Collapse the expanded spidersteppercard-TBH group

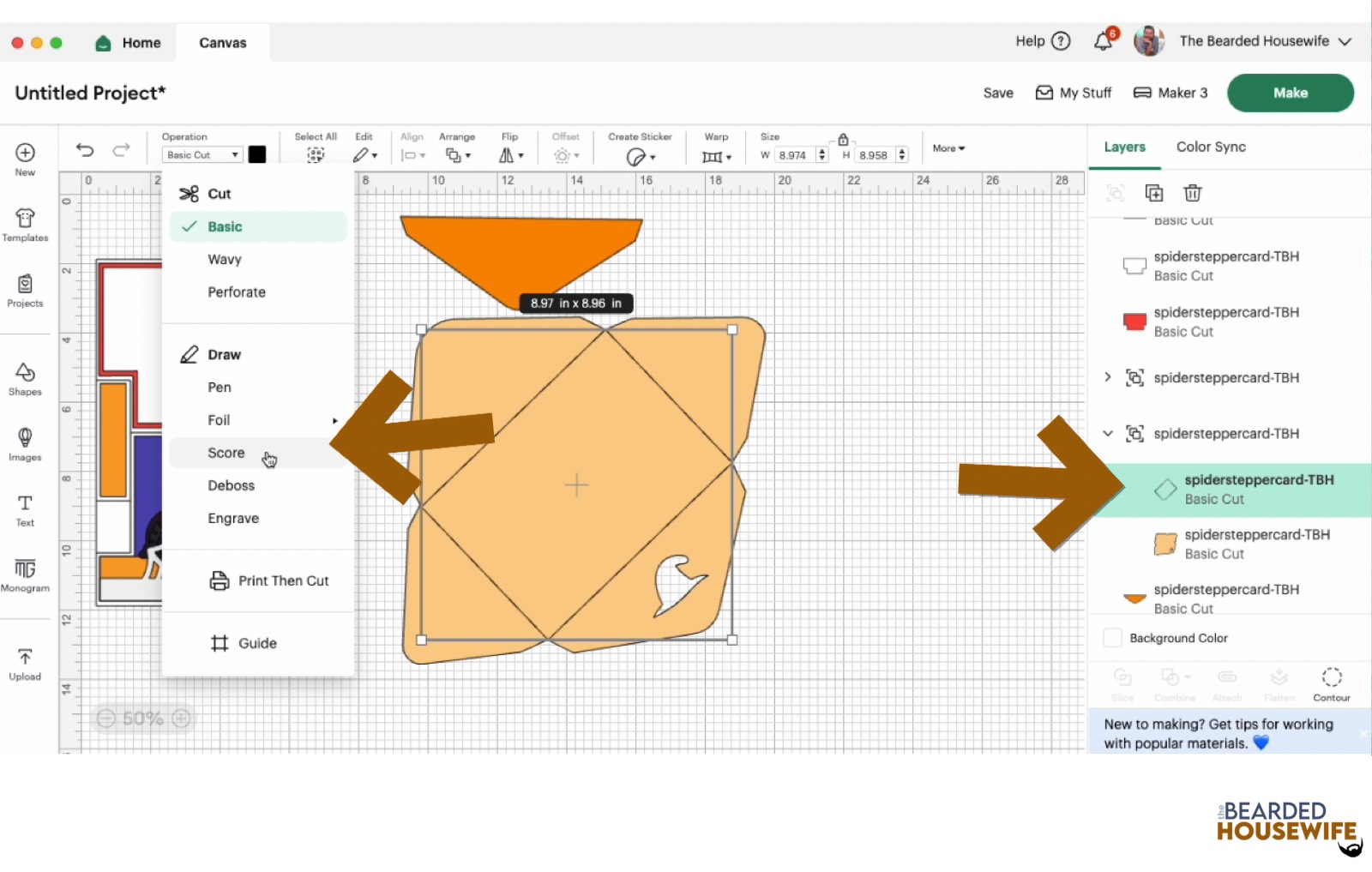click(1108, 434)
